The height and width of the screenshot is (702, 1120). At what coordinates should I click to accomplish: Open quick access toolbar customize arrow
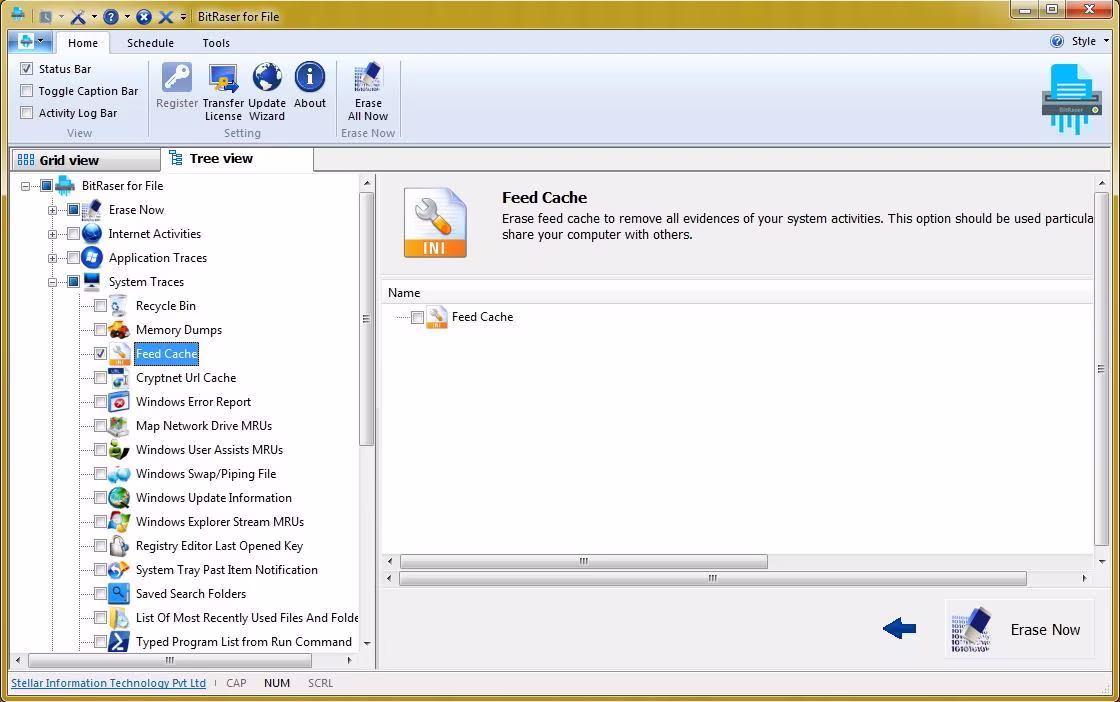[x=184, y=16]
